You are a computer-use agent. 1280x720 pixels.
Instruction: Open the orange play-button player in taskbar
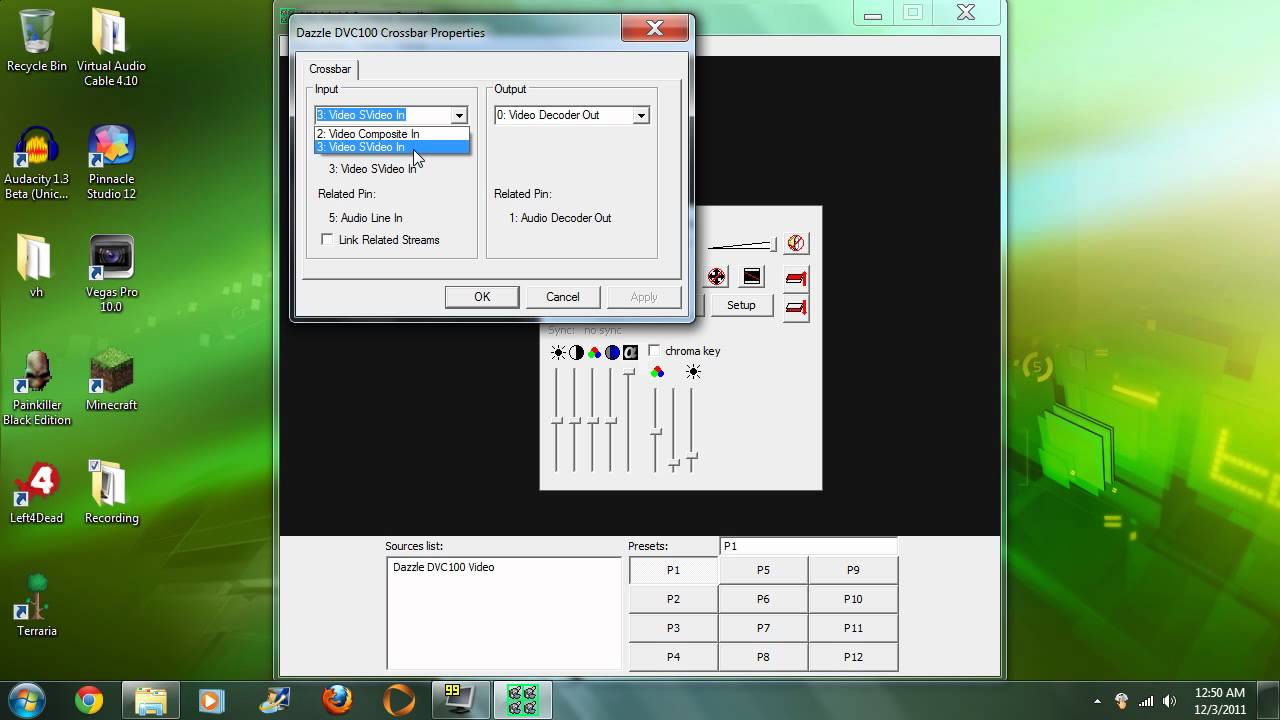coord(399,700)
